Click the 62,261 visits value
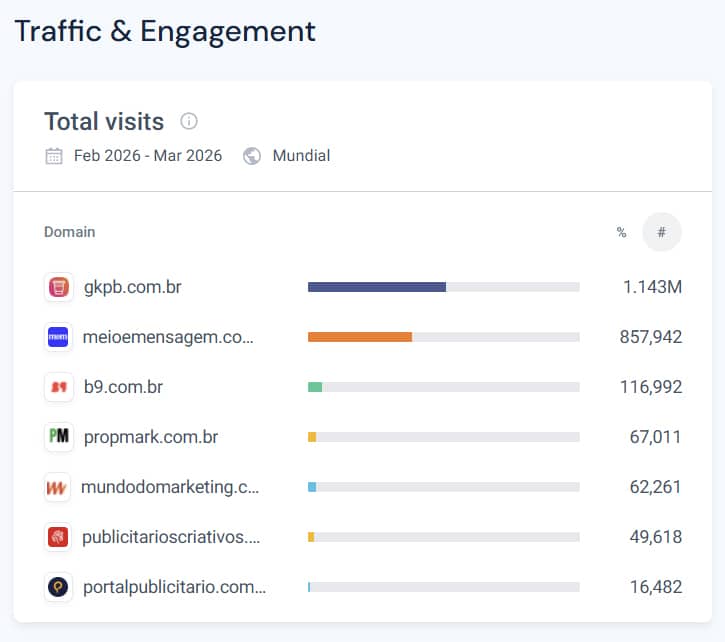 coord(656,487)
